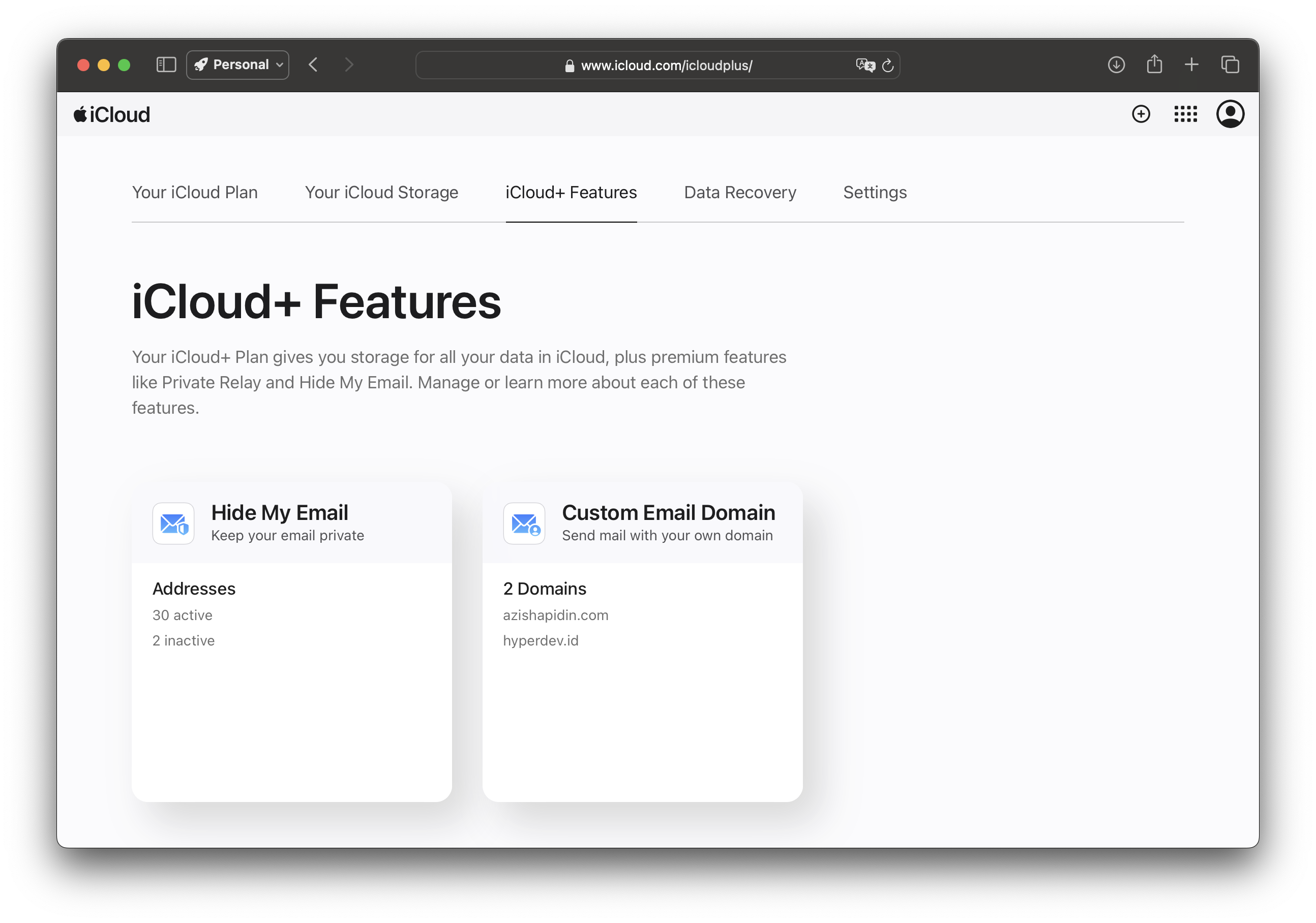Open the Custom Email Domain card

click(x=642, y=642)
